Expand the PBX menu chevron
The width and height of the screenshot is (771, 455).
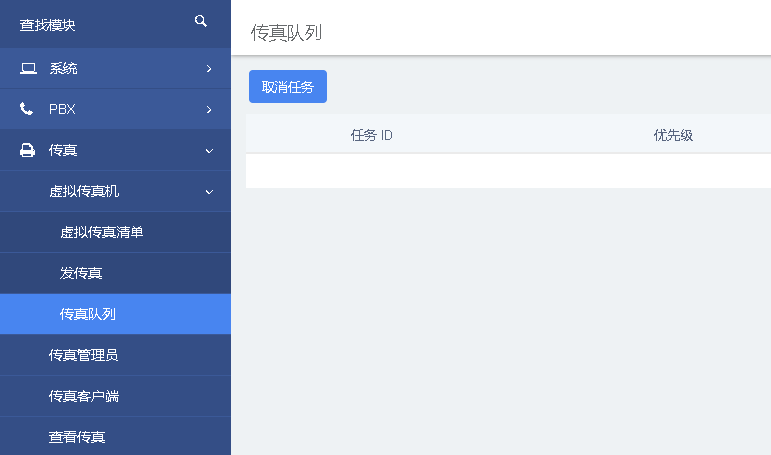(x=209, y=109)
